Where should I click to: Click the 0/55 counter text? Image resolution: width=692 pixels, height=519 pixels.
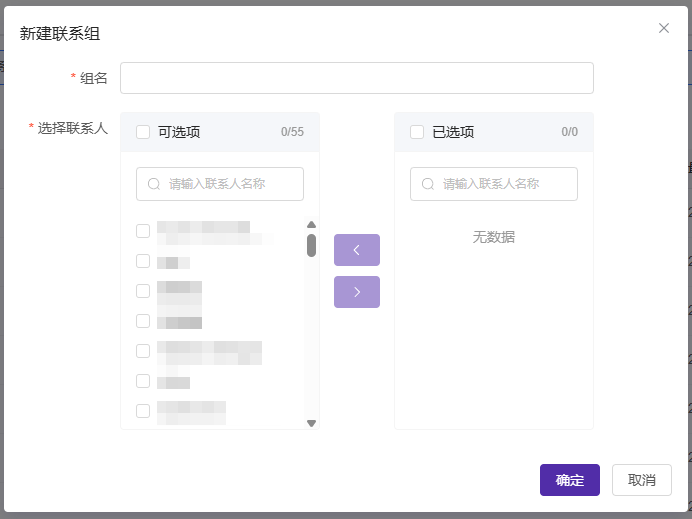pos(292,132)
